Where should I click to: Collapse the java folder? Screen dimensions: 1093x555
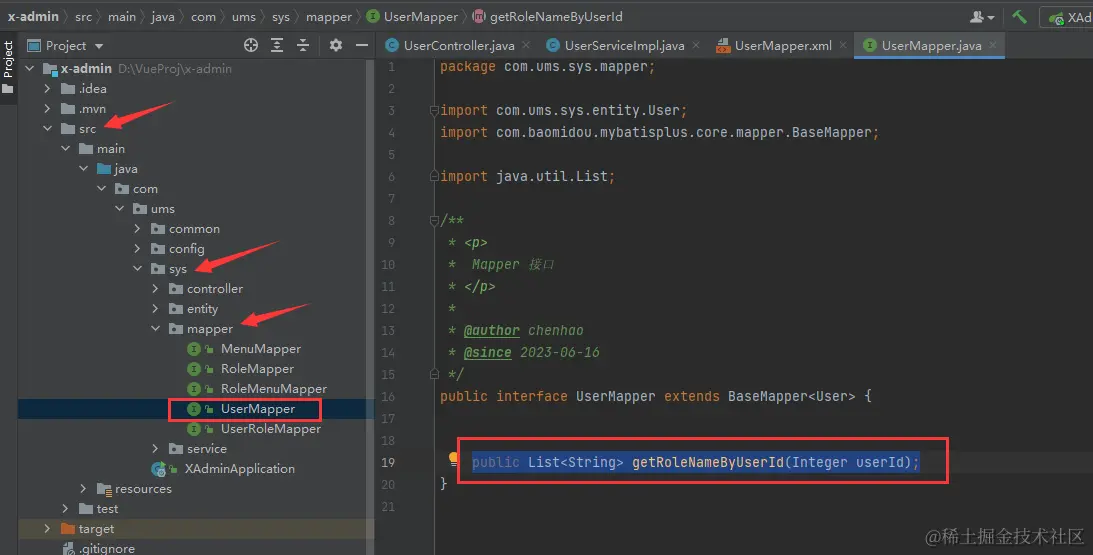84,169
